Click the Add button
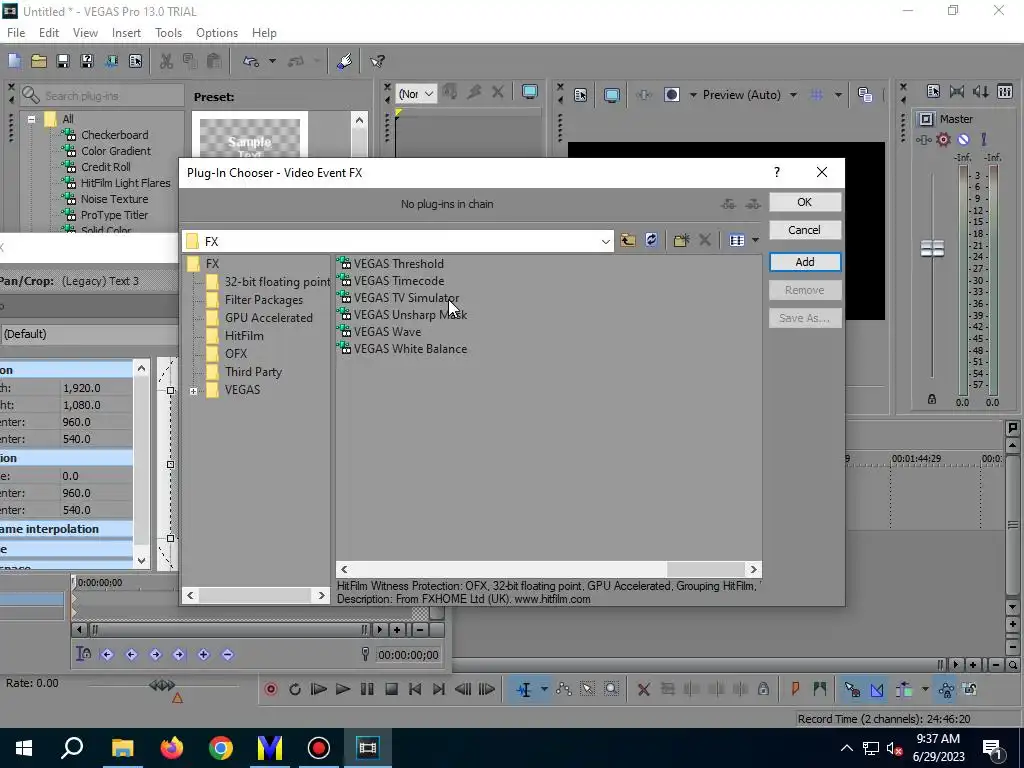This screenshot has height=768, width=1024. point(805,262)
